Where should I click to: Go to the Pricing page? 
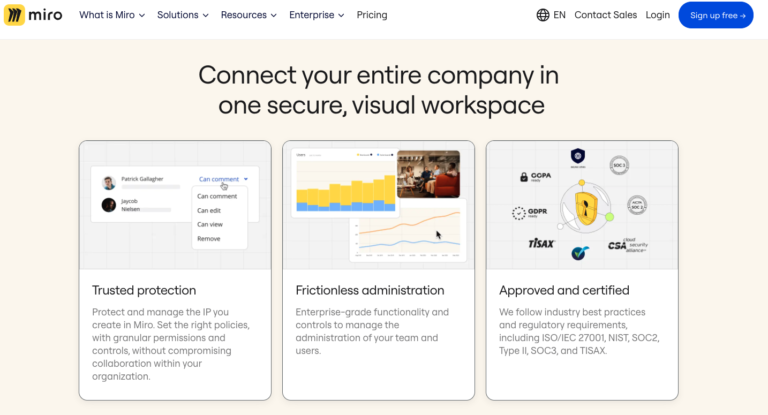tap(372, 15)
